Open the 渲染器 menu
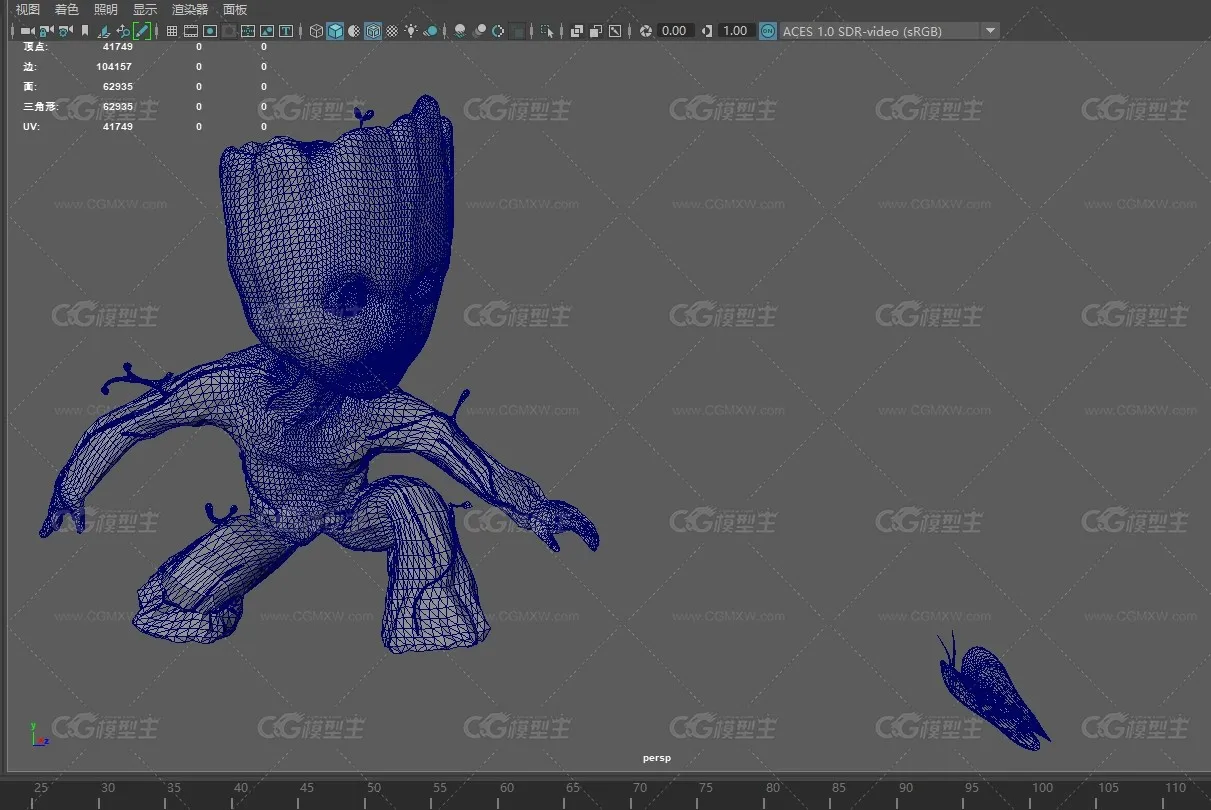 (x=190, y=9)
